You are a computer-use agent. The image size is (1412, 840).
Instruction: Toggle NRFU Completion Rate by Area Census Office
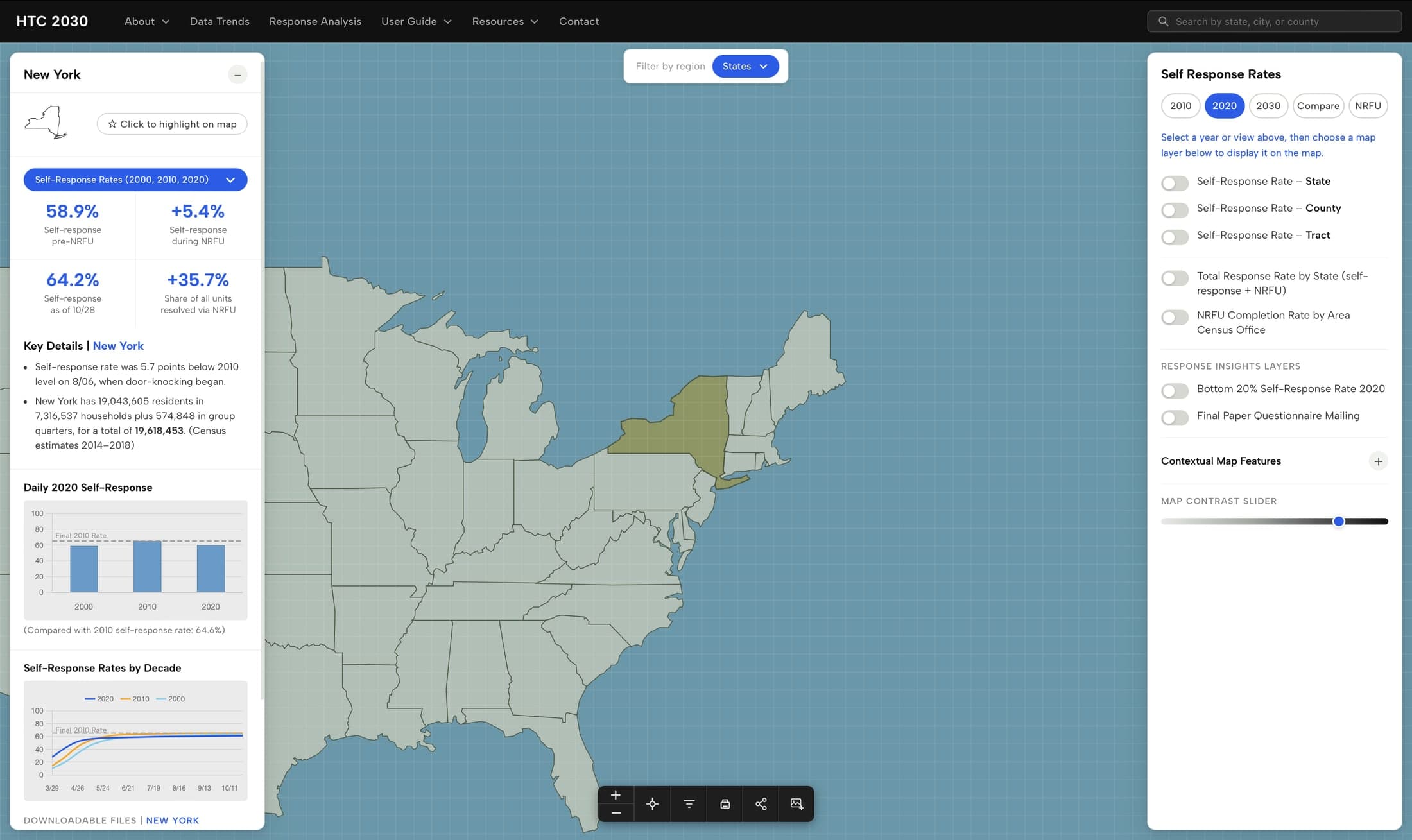click(1175, 317)
